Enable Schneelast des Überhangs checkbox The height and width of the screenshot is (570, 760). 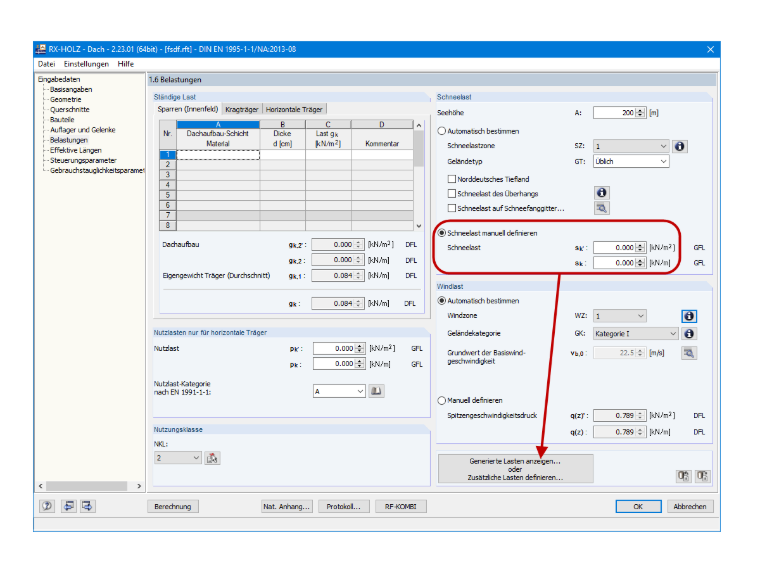[x=452, y=193]
